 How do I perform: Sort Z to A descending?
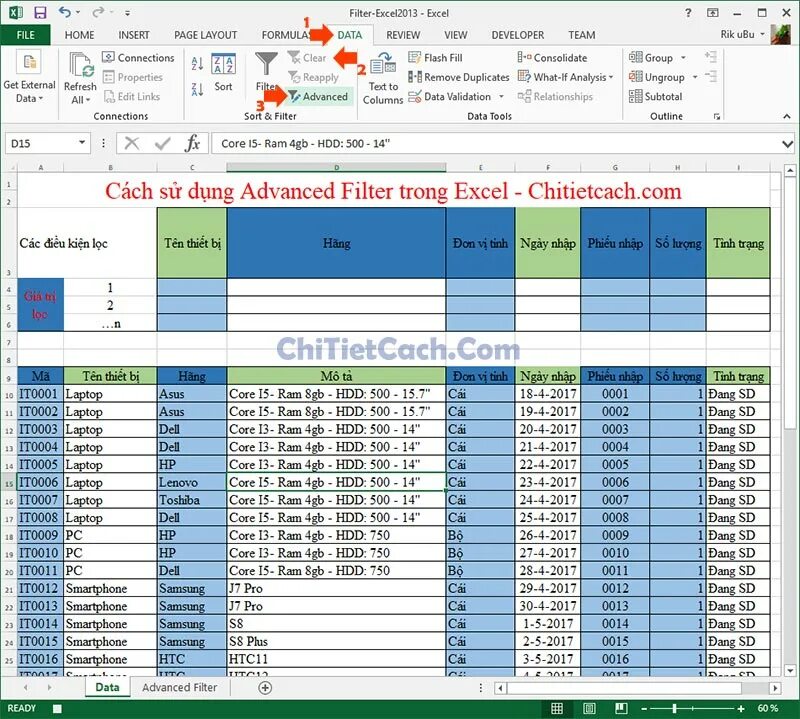click(197, 89)
